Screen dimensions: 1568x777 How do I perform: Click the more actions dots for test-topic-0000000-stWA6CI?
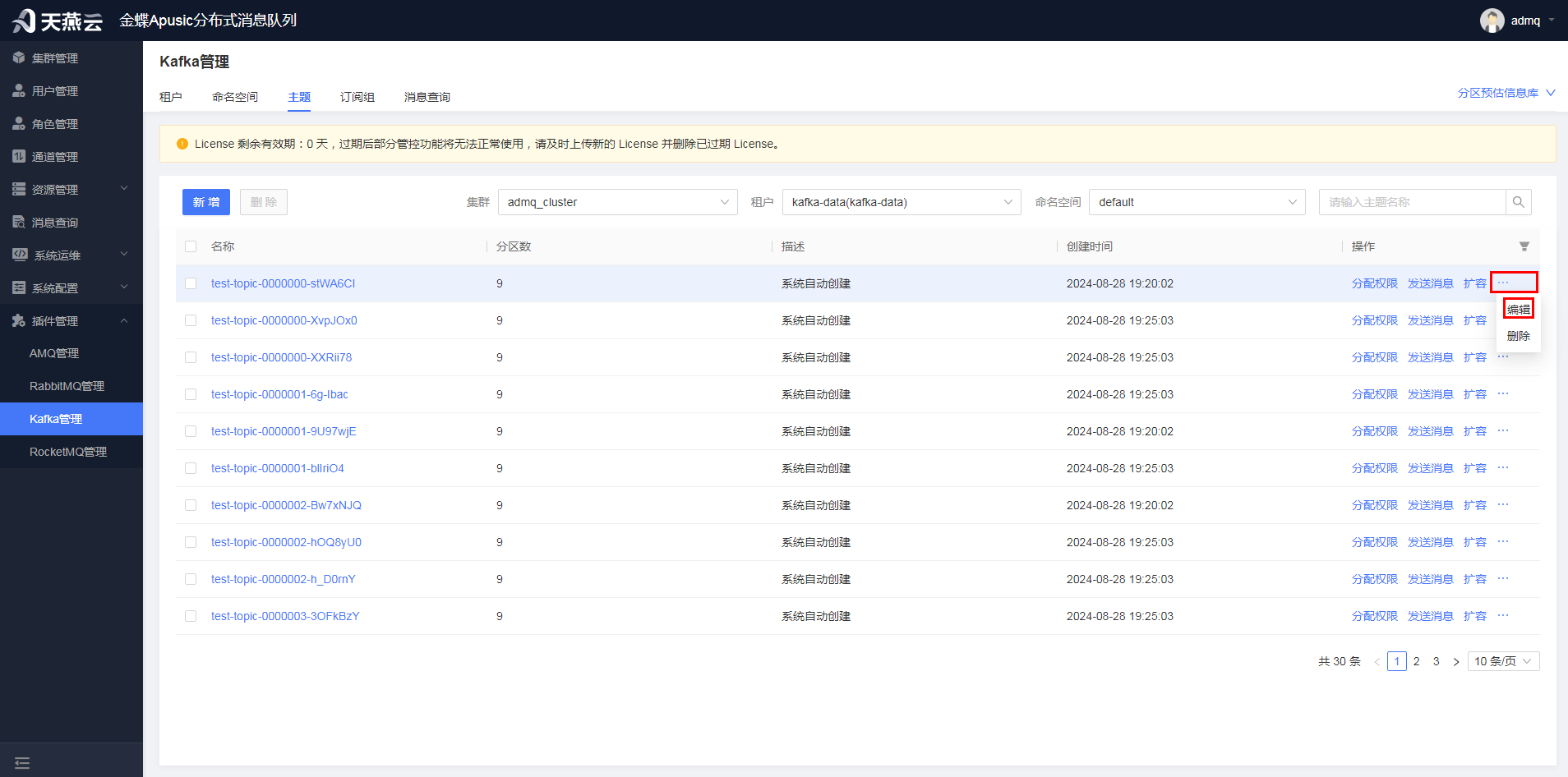[x=1503, y=283]
